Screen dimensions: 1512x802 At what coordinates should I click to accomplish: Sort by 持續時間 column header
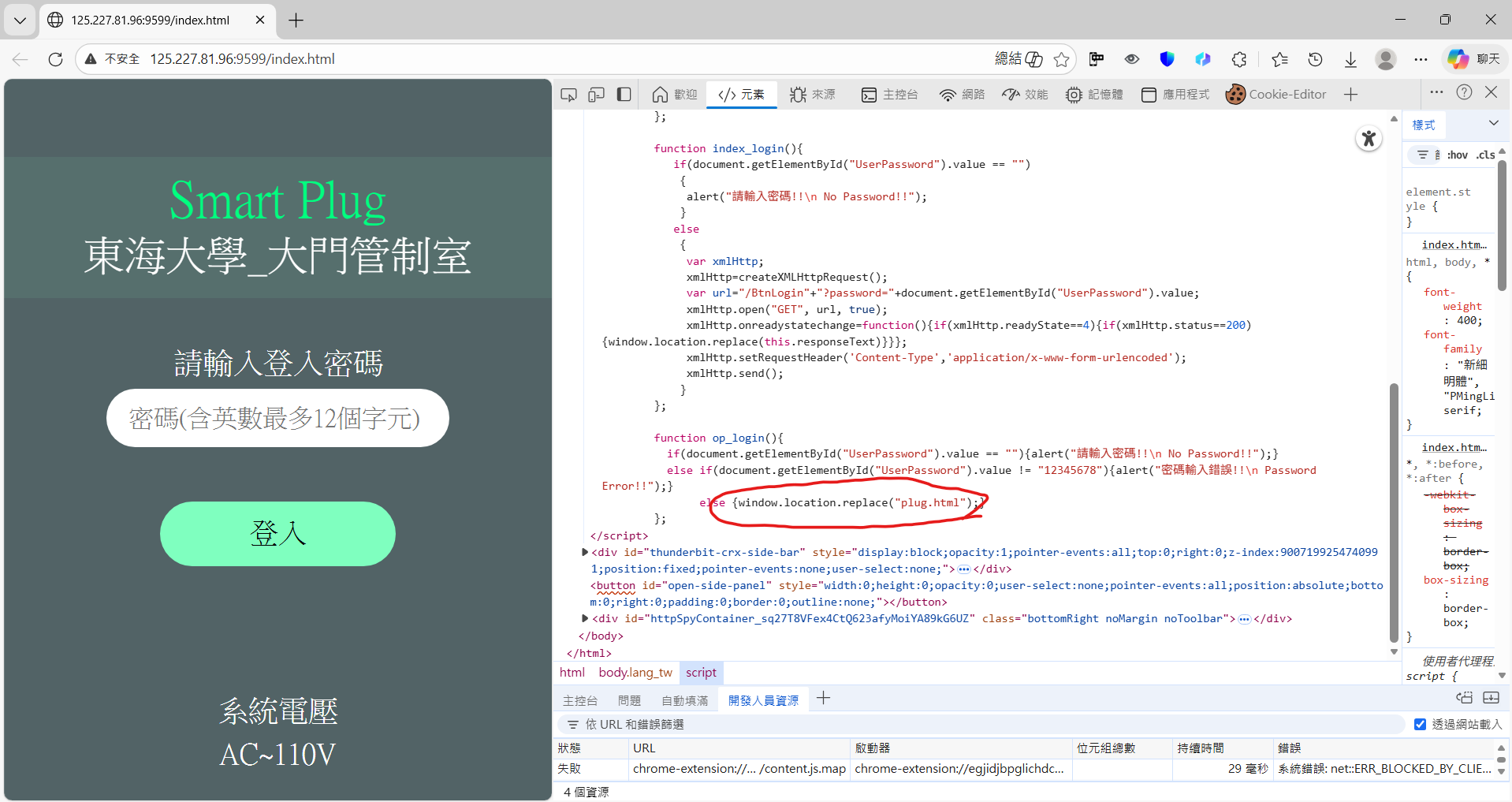[1223, 748]
